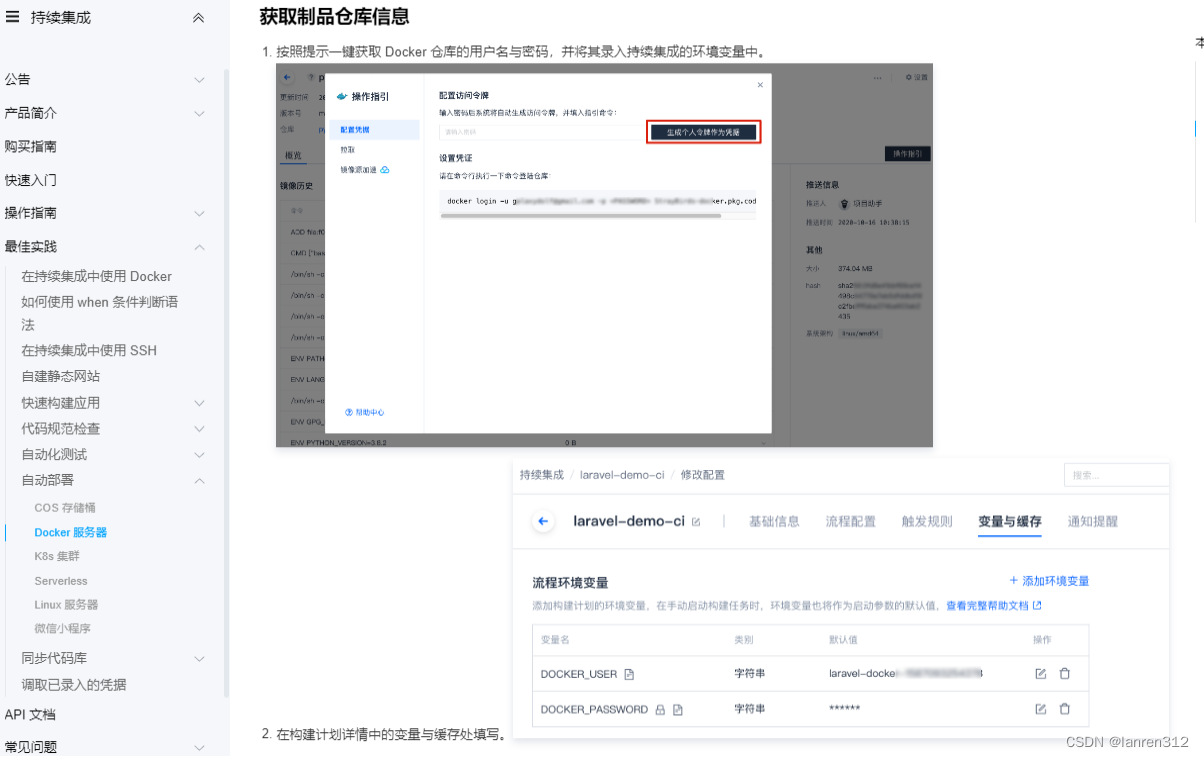
Task: Select COS 存储桶 under 自动部署
Action: point(65,508)
